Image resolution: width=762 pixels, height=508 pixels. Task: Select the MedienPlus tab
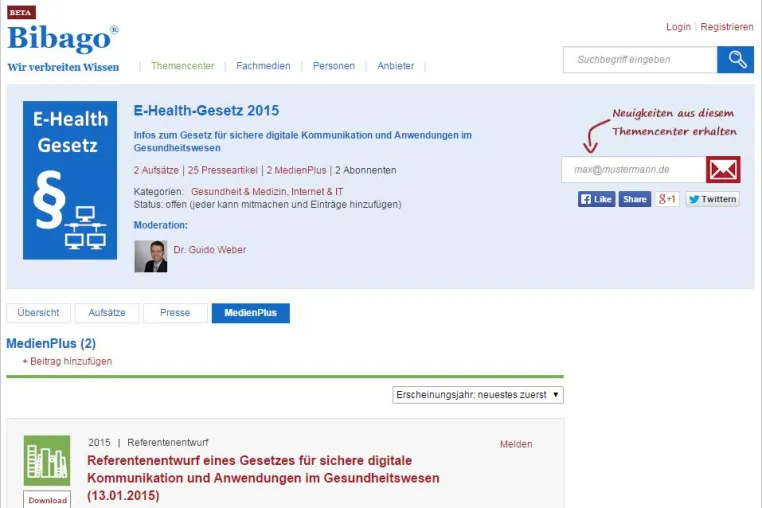(x=251, y=313)
